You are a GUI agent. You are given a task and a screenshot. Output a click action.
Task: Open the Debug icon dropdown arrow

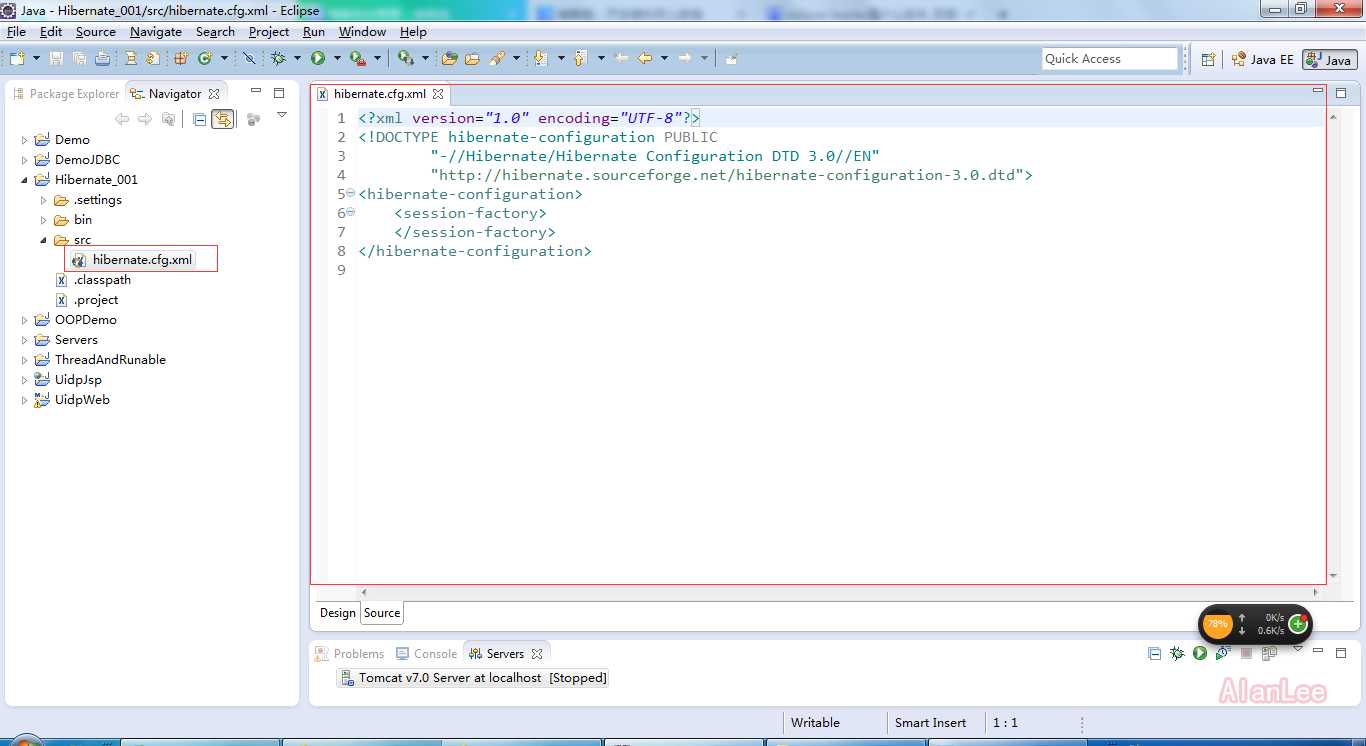pos(297,58)
